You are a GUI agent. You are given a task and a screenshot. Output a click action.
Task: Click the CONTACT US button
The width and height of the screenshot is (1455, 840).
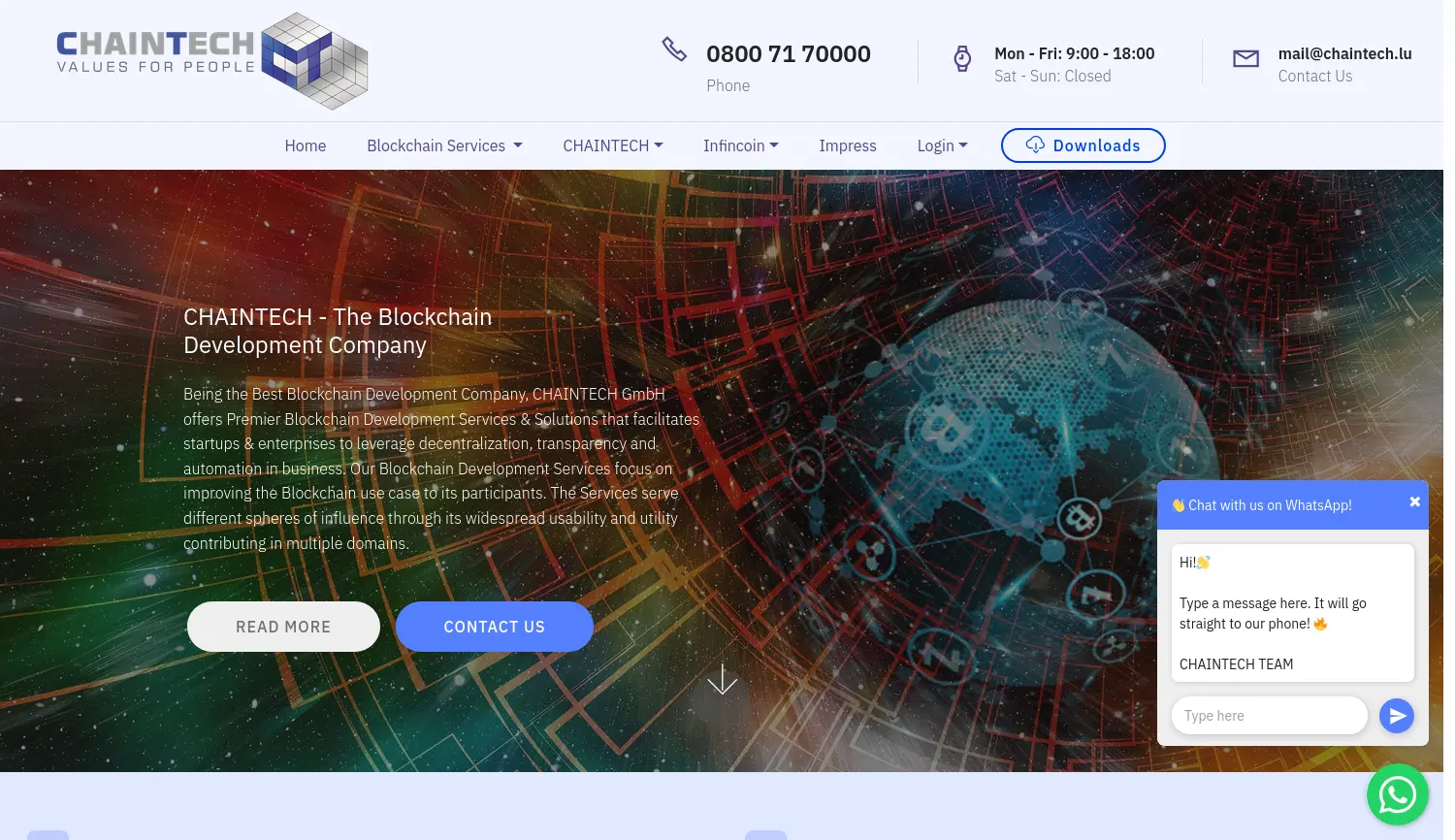495,626
